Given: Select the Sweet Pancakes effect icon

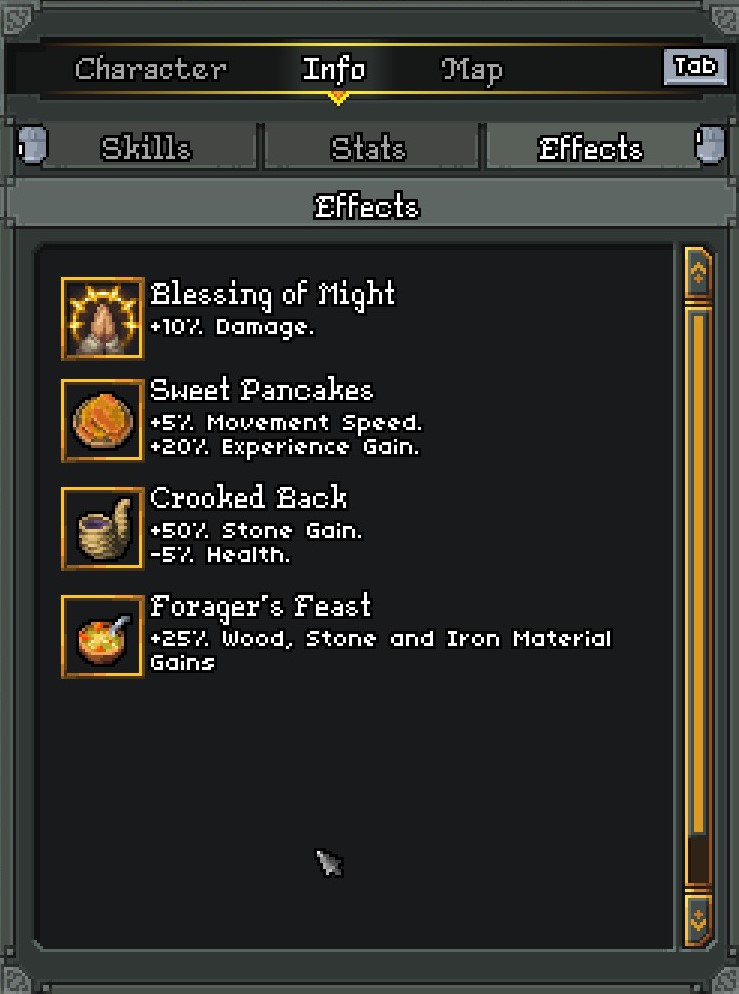Looking at the screenshot, I should 103,420.
